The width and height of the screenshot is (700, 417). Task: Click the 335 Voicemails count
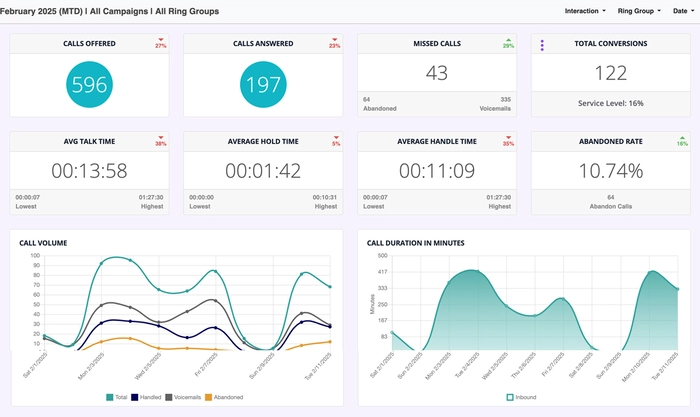(505, 99)
